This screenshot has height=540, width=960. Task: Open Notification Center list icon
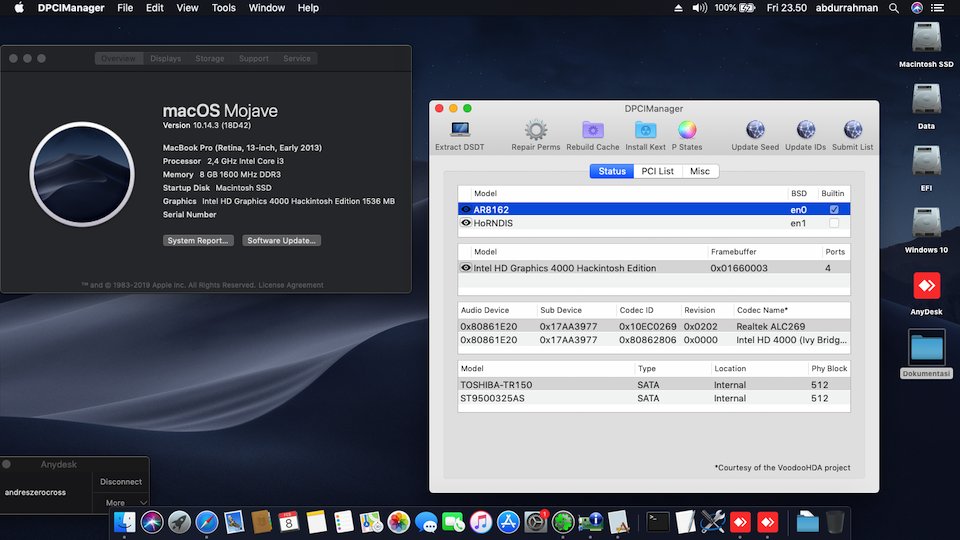click(x=937, y=8)
